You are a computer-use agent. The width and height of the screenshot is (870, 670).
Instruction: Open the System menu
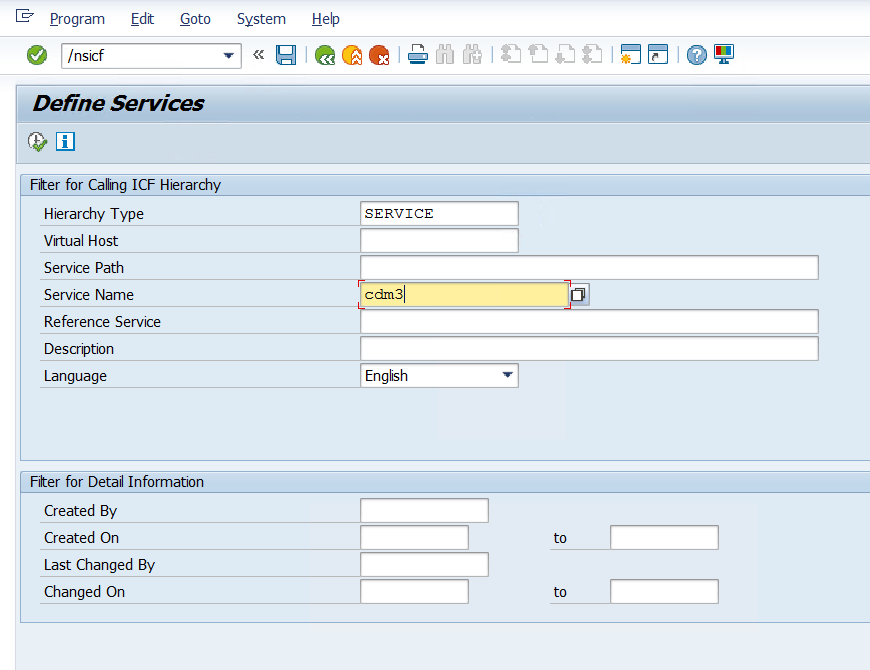click(261, 19)
